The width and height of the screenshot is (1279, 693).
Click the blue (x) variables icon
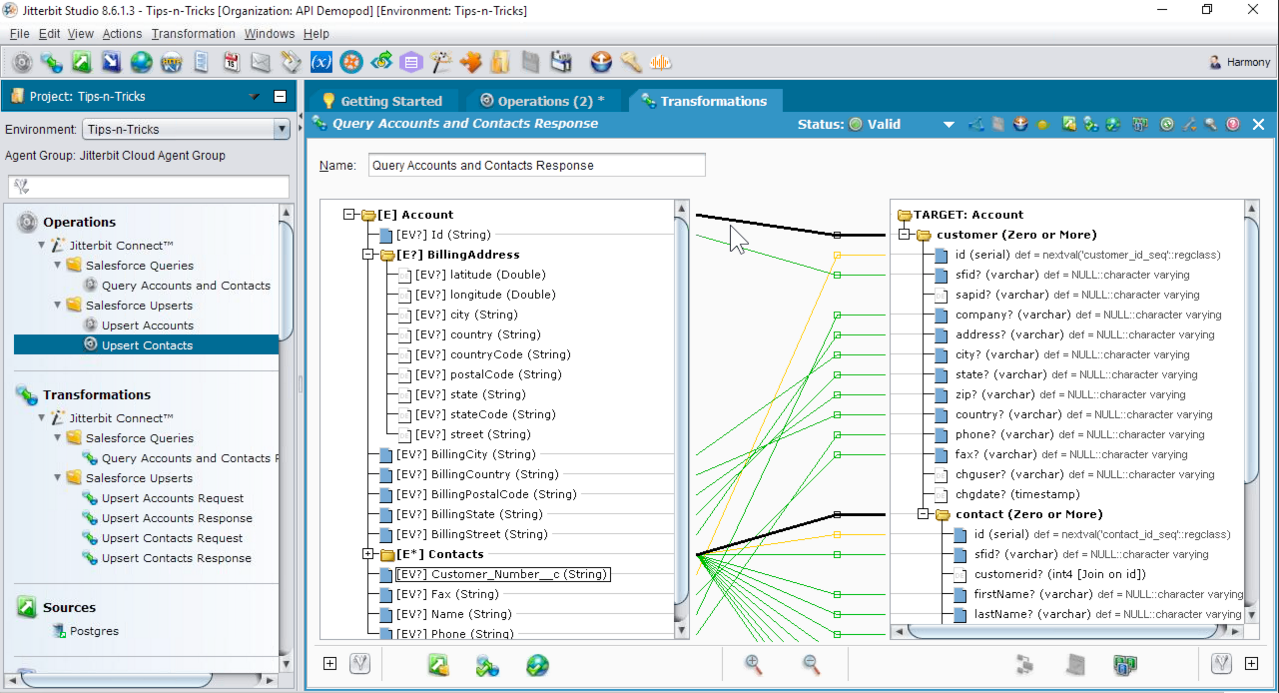(x=321, y=63)
